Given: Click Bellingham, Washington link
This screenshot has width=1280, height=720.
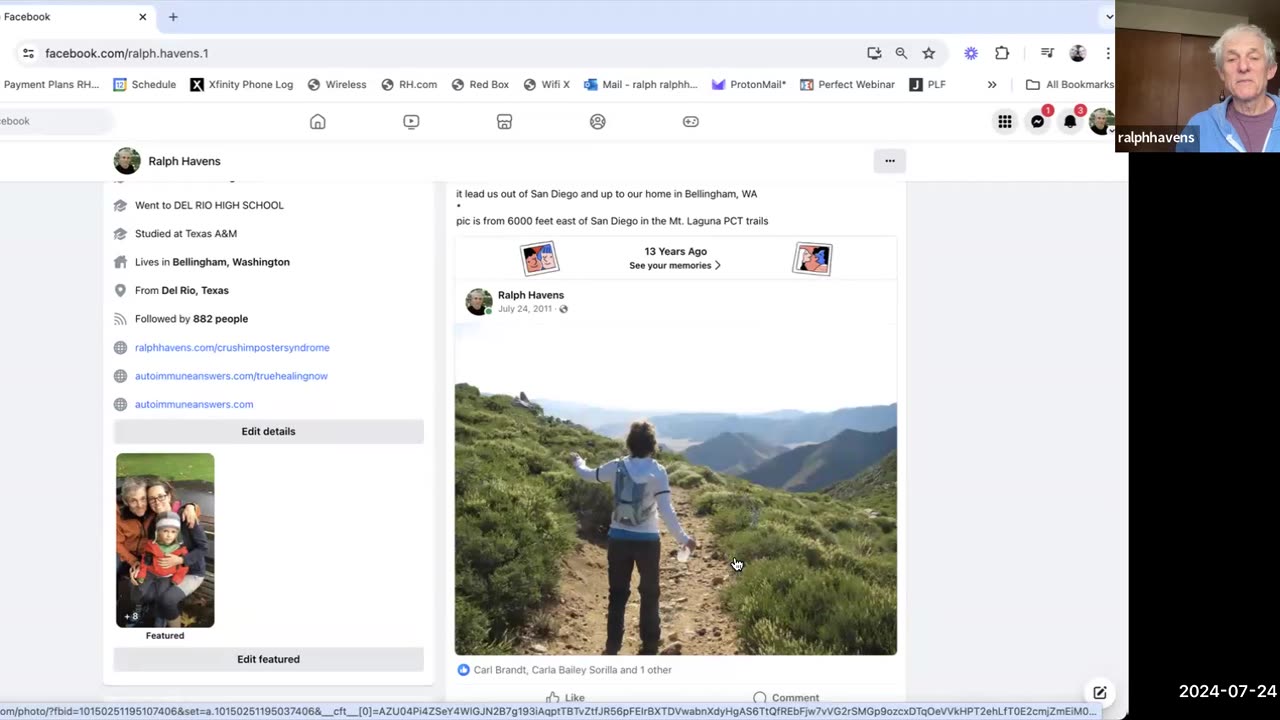Looking at the screenshot, I should 231,262.
